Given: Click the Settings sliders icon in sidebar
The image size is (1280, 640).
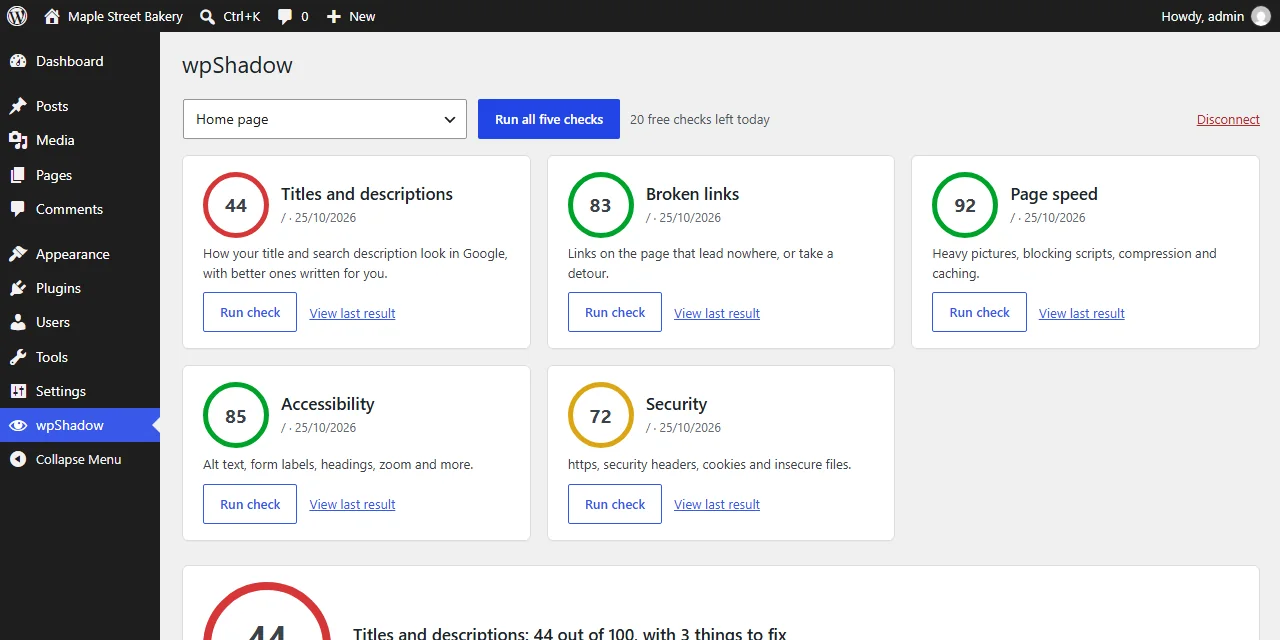Looking at the screenshot, I should (x=18, y=391).
